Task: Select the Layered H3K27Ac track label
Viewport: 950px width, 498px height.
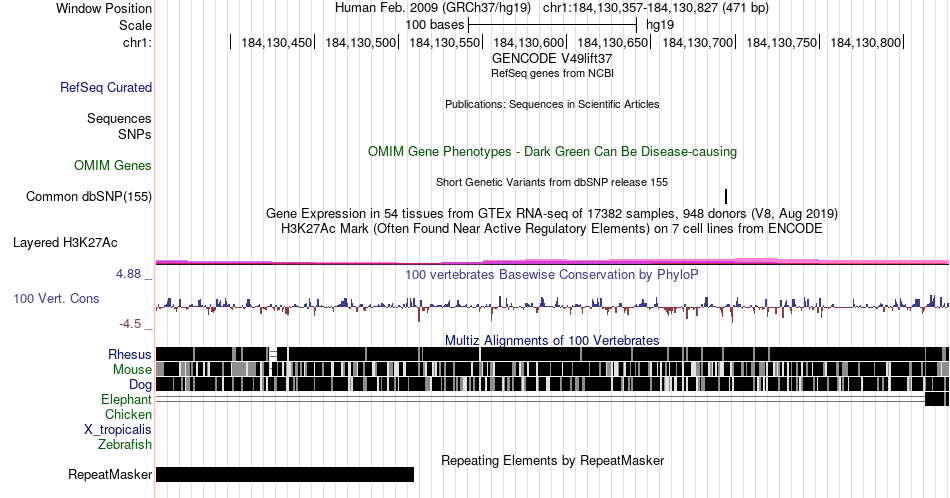Action: point(65,242)
